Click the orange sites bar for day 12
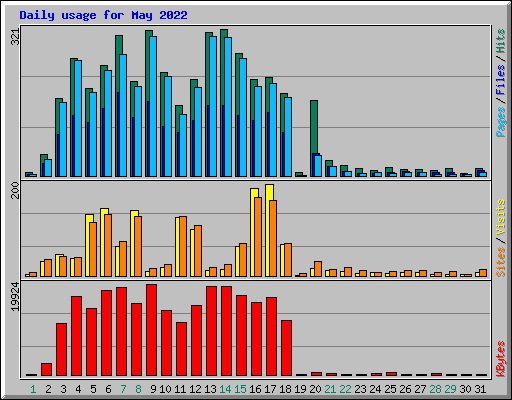Screen dimensions: 512x400 point(198,251)
